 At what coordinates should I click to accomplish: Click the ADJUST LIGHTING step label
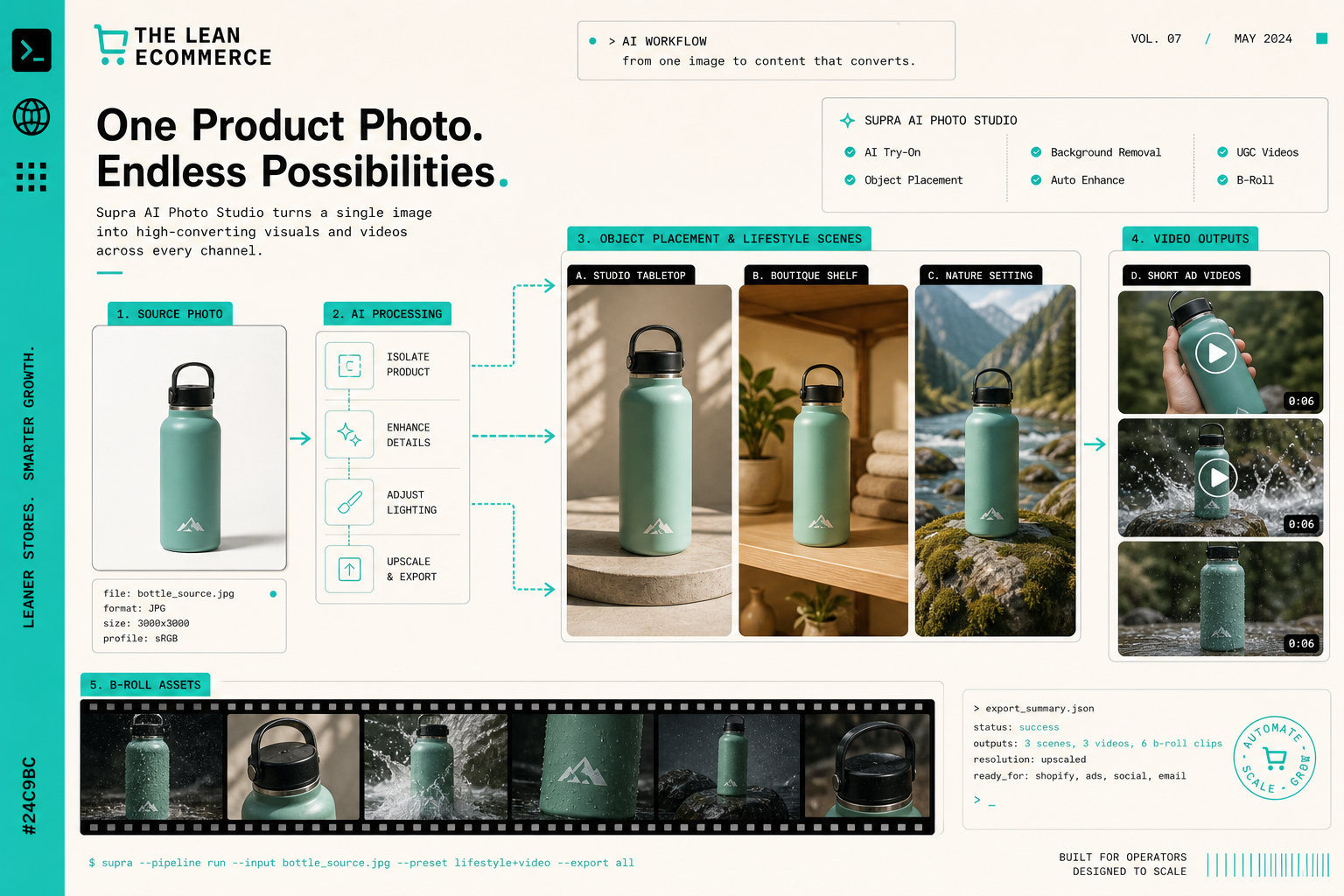tap(412, 502)
